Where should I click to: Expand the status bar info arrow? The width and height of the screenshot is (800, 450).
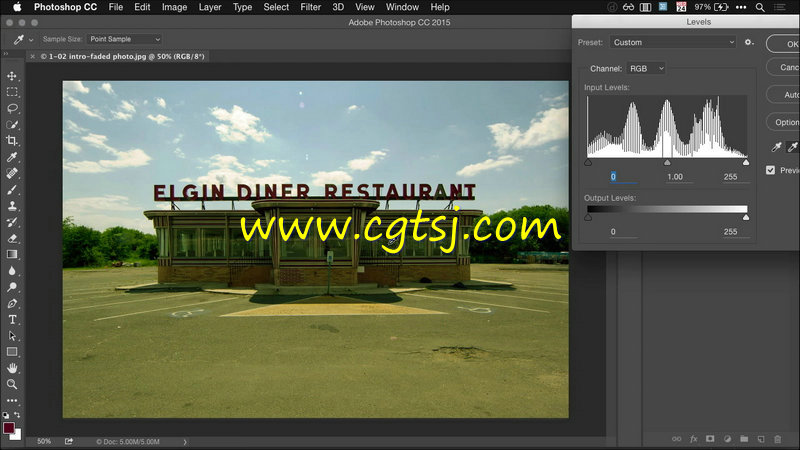[x=185, y=442]
